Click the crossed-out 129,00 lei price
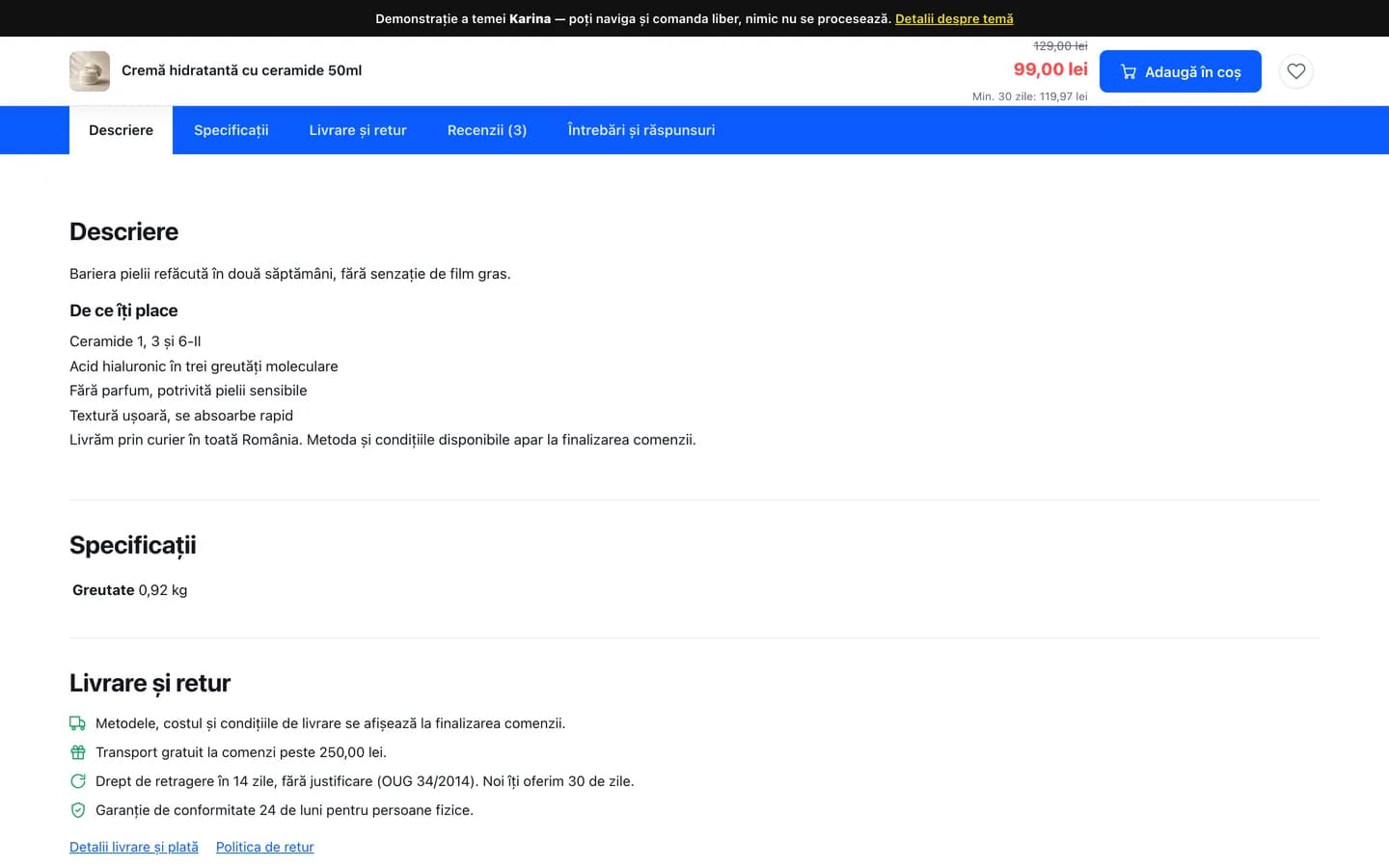 pos(1060,45)
